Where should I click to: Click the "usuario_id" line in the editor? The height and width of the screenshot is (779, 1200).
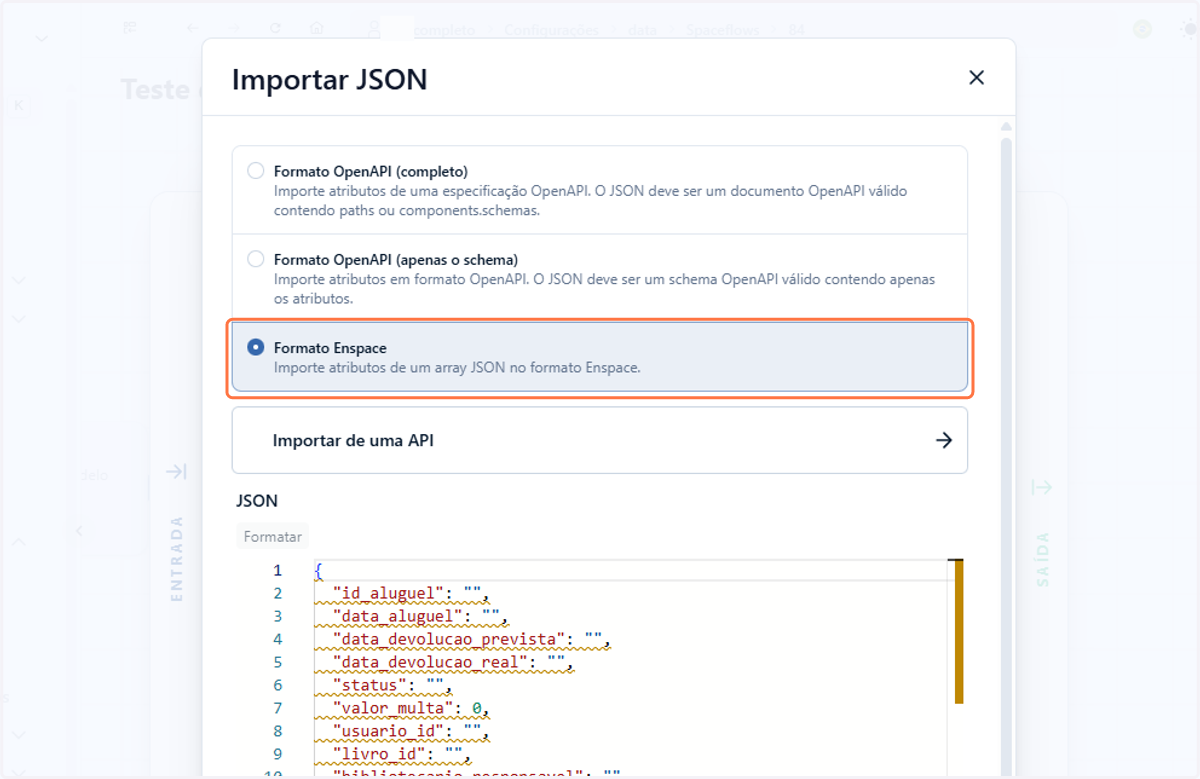tap(412, 731)
